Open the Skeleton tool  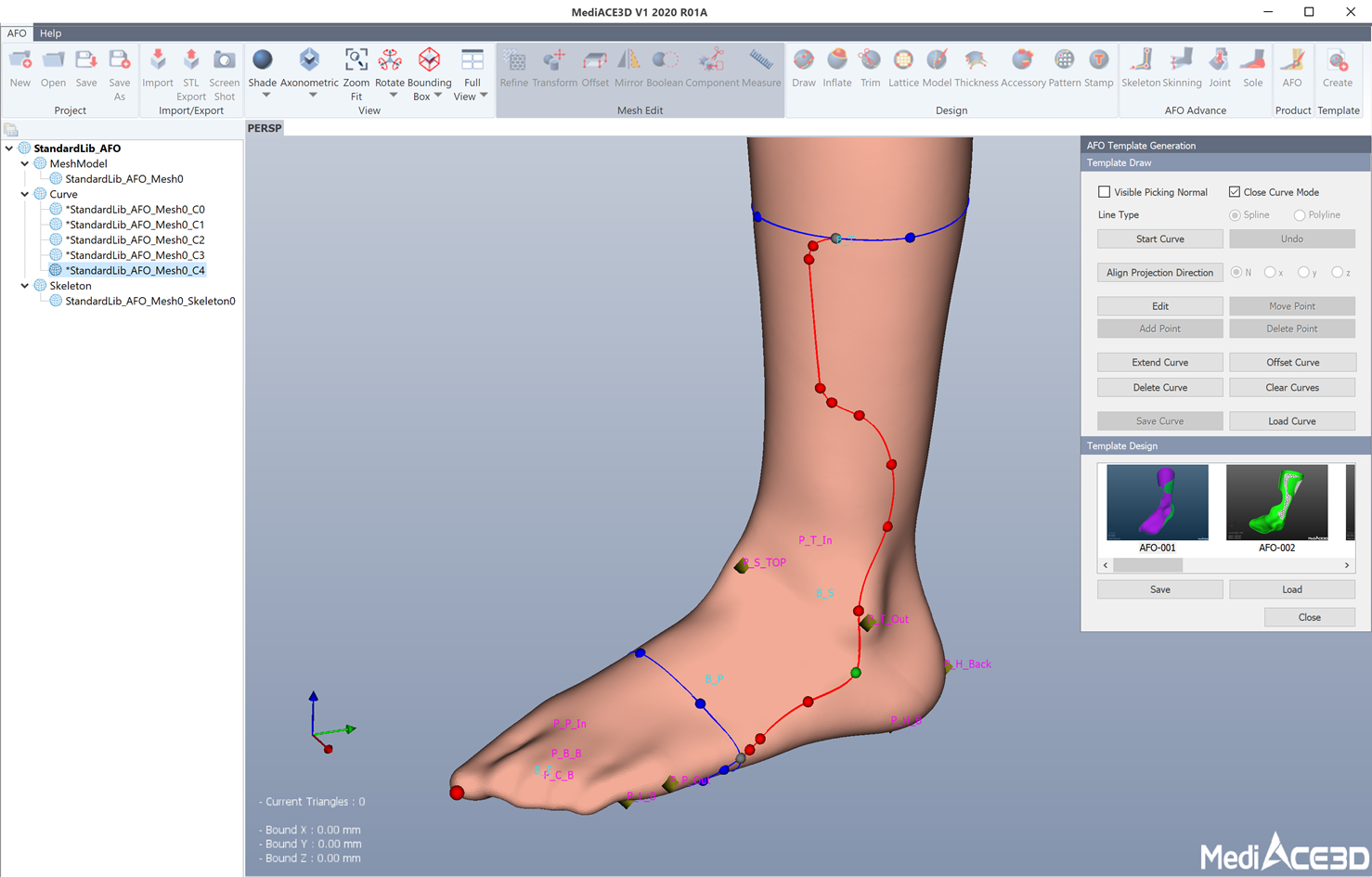click(1141, 60)
